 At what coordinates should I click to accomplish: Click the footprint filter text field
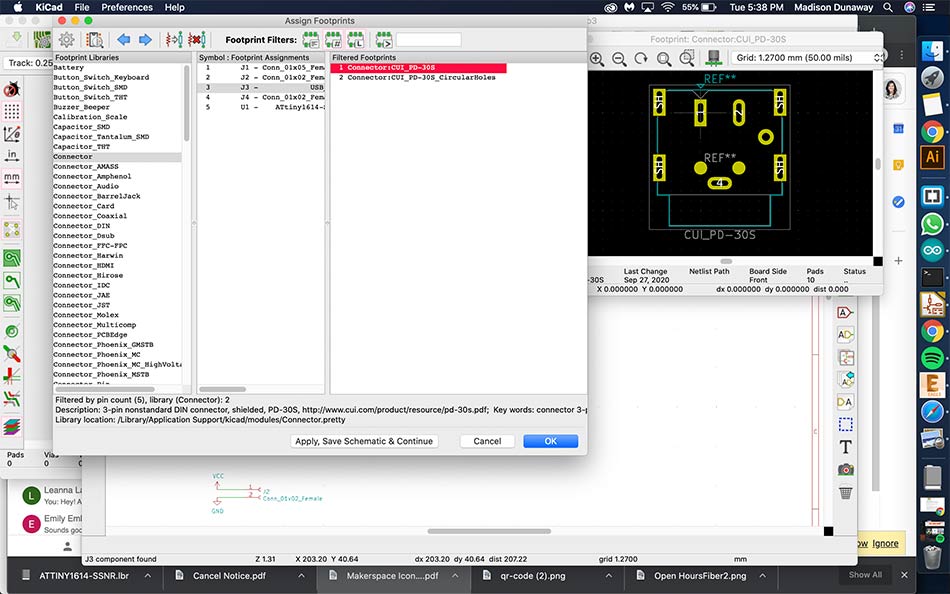[428, 40]
